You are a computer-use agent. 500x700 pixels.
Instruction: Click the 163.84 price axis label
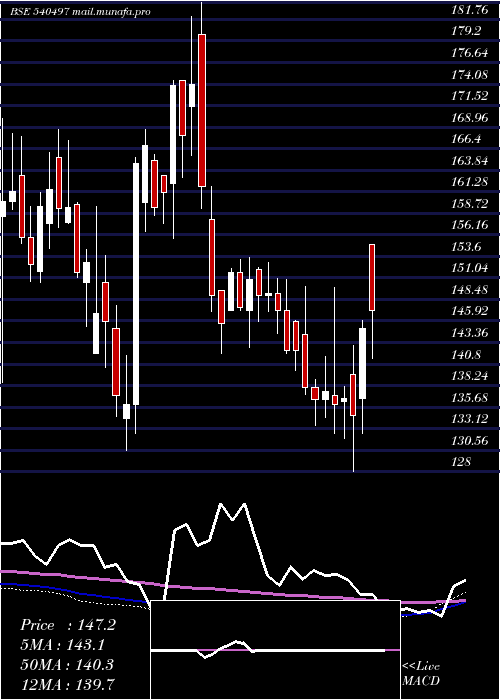(x=469, y=161)
